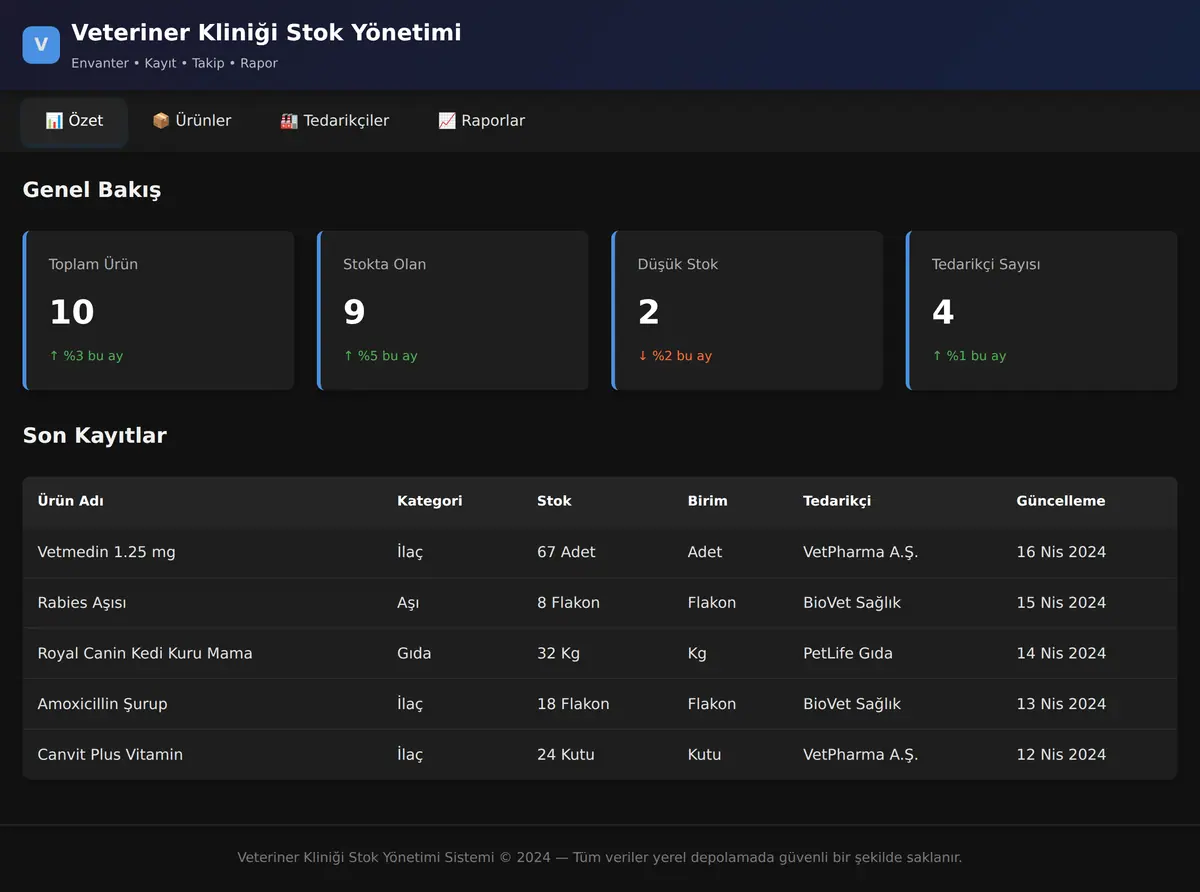The height and width of the screenshot is (892, 1200).
Task: Click the Canvit Plus Vitamin product name
Action: click(110, 755)
